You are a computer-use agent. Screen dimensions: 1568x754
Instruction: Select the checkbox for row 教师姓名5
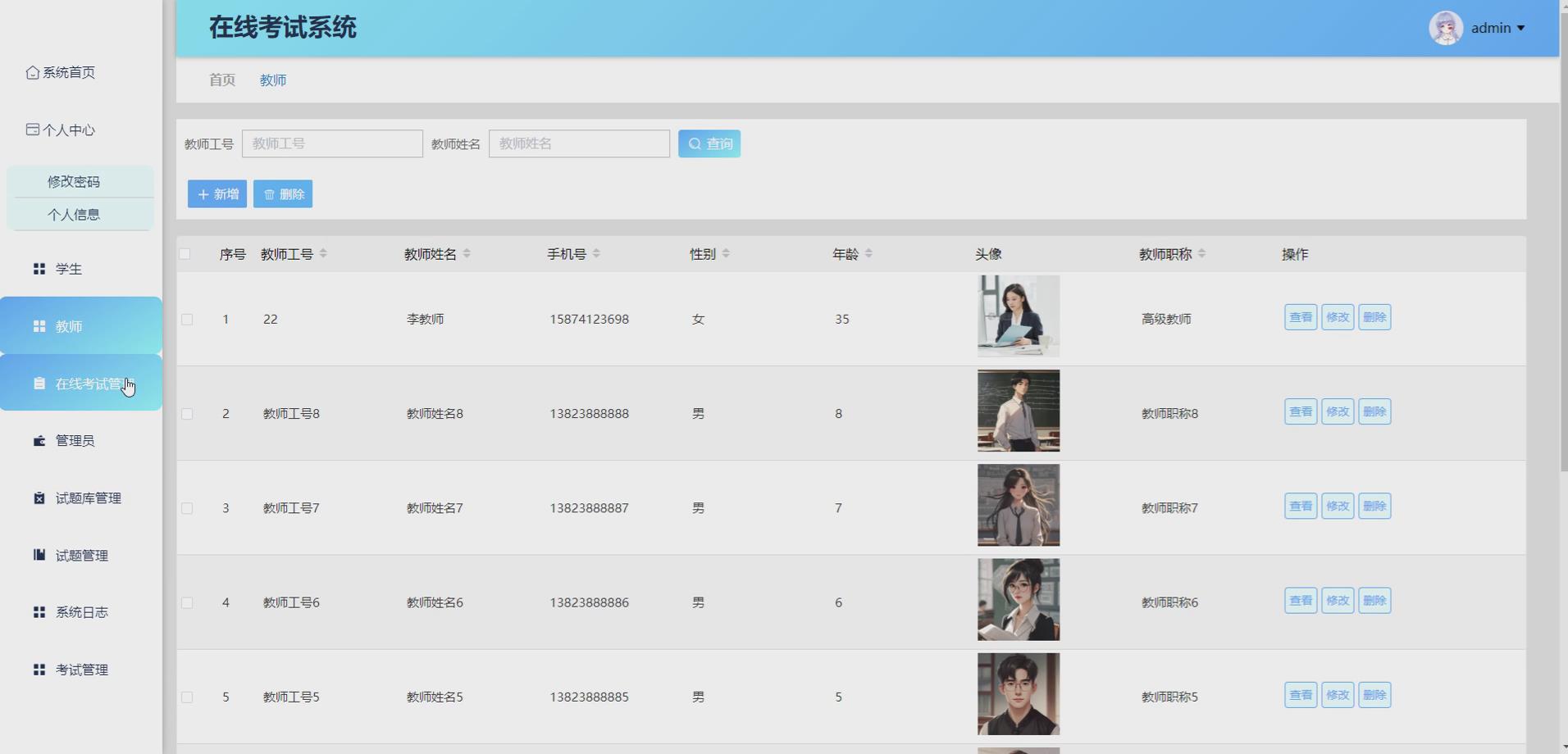187,697
